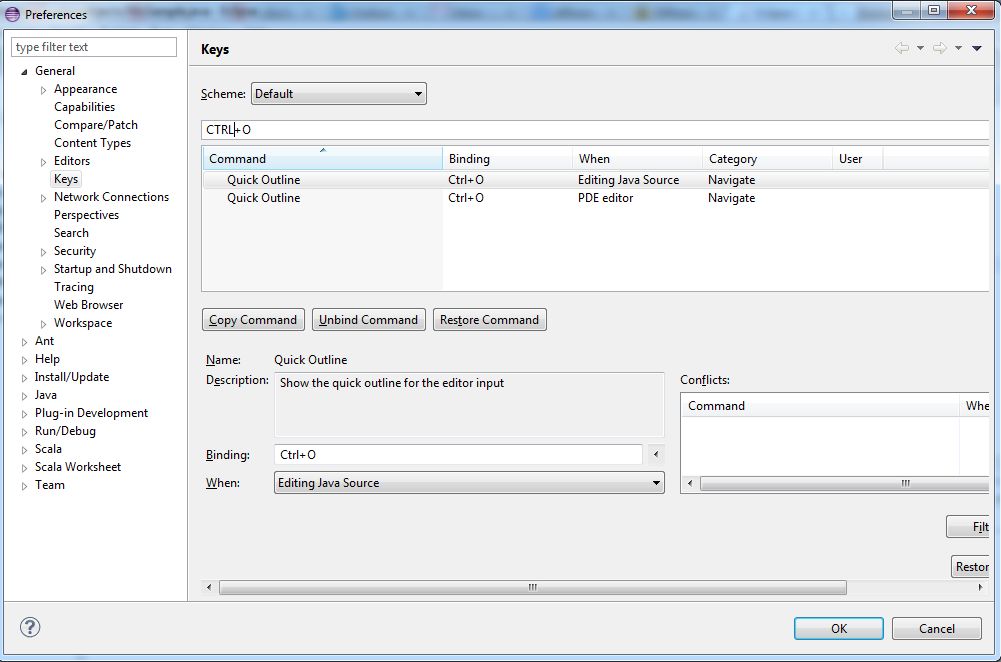This screenshot has width=1001, height=662.
Task: Click the Eclipse icon in the title bar
Action: click(x=12, y=14)
